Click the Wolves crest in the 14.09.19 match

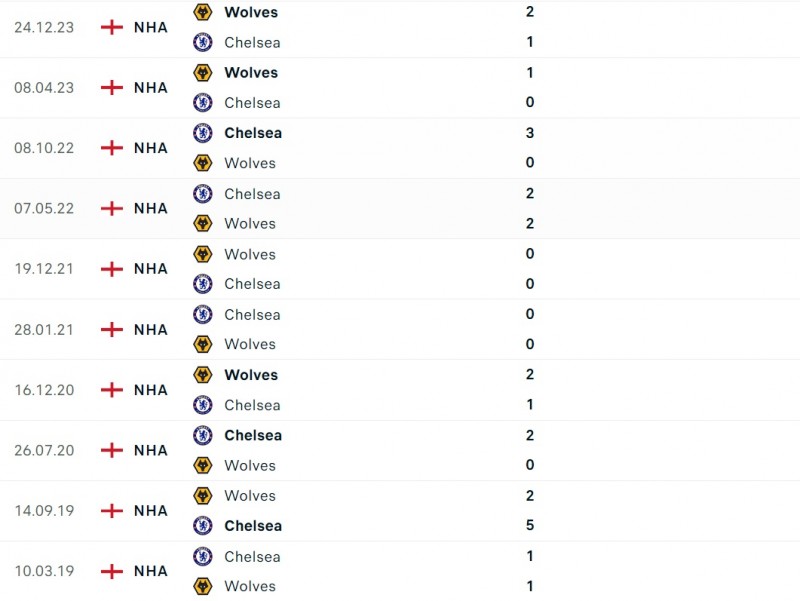click(x=202, y=496)
